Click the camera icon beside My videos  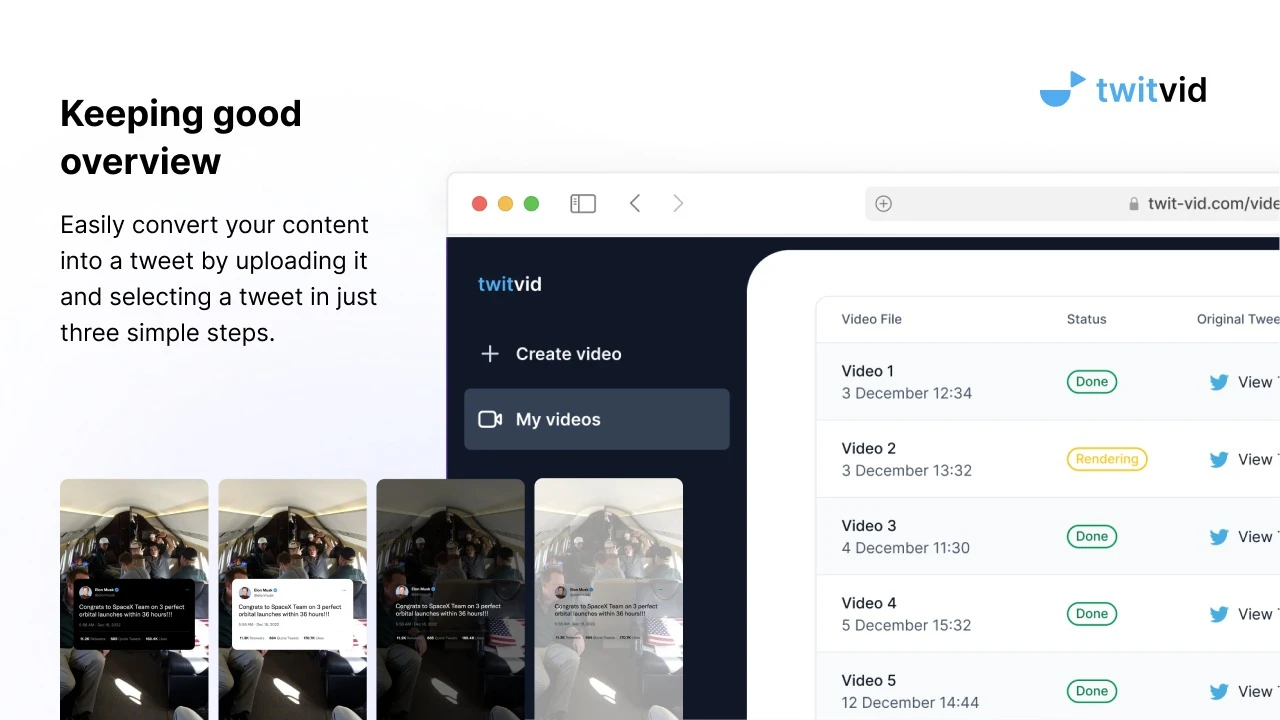pyautogui.click(x=490, y=420)
